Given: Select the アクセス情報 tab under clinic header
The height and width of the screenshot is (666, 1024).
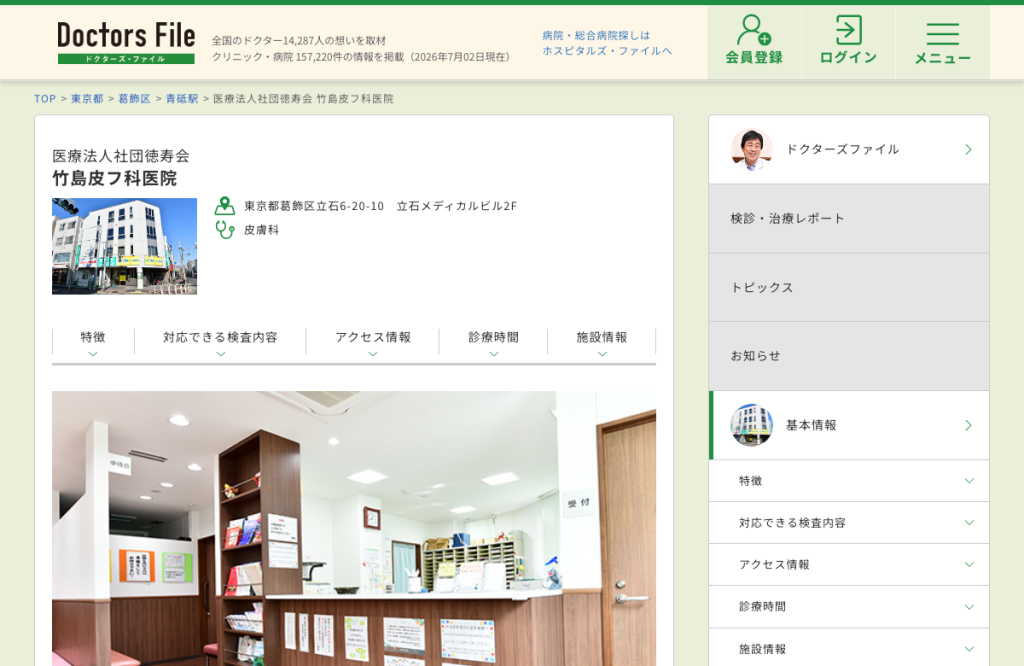Looking at the screenshot, I should (373, 343).
